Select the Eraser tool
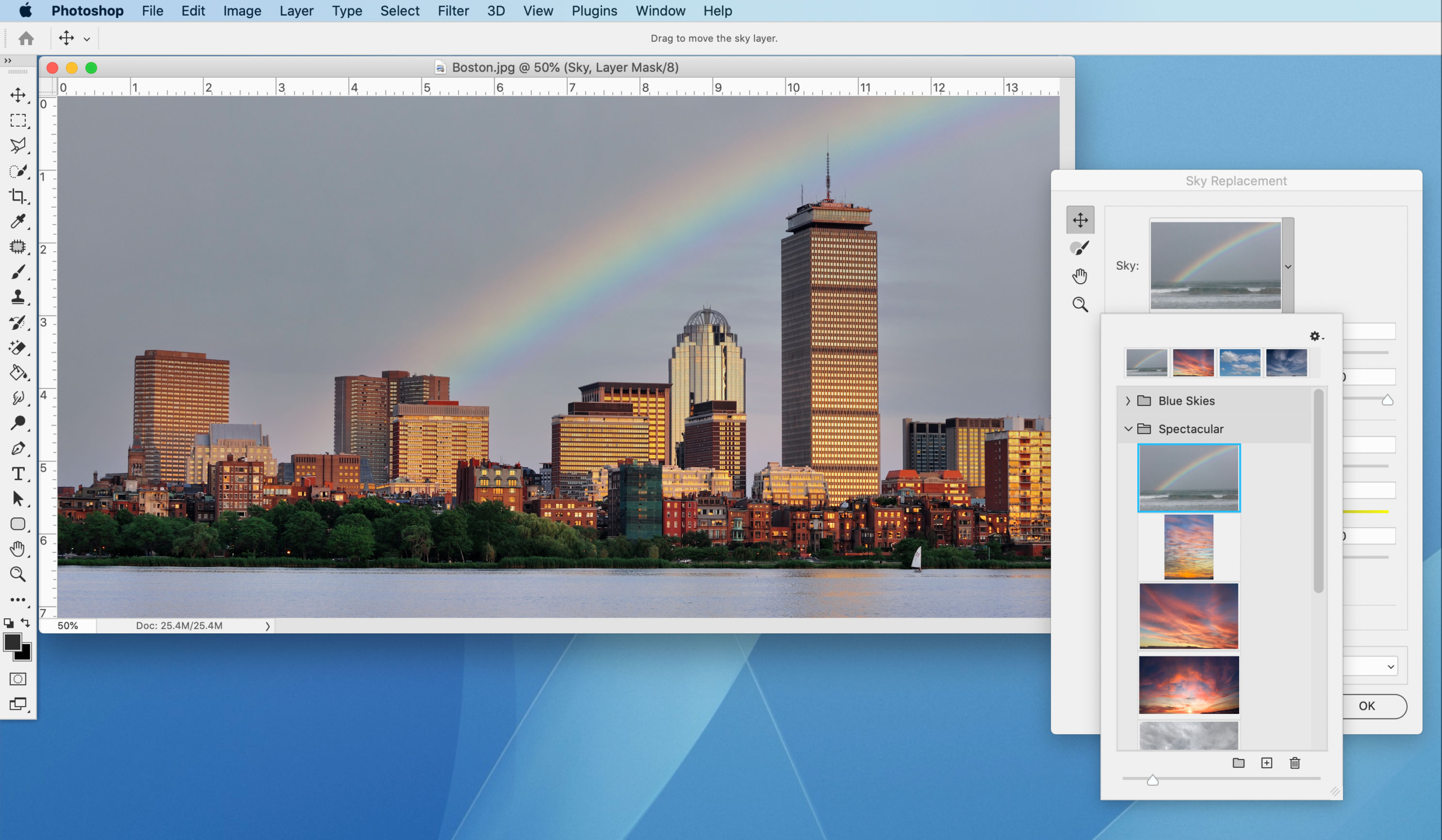The width and height of the screenshot is (1442, 840). [17, 348]
